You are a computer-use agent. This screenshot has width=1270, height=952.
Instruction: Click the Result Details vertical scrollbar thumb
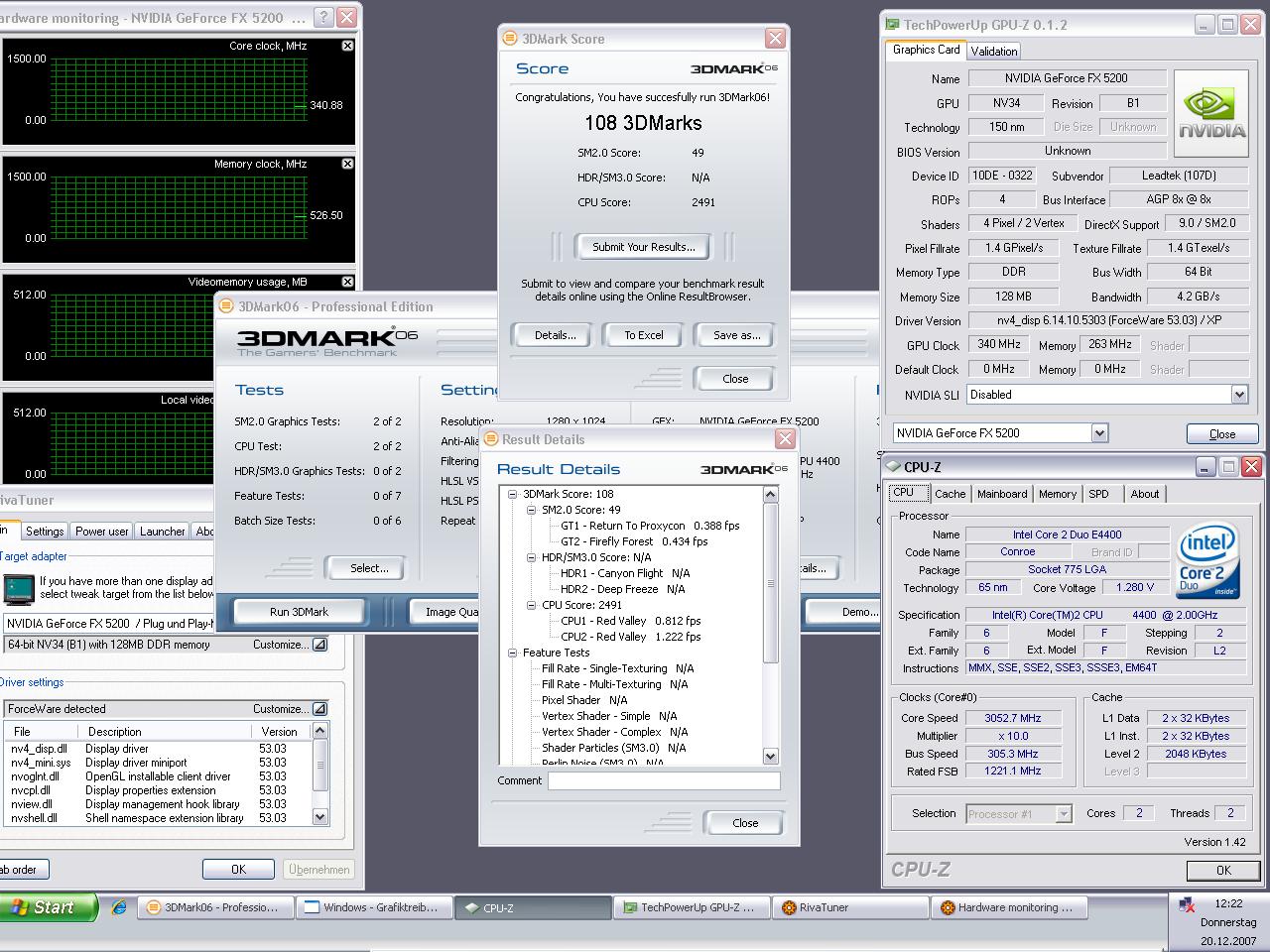[771, 583]
